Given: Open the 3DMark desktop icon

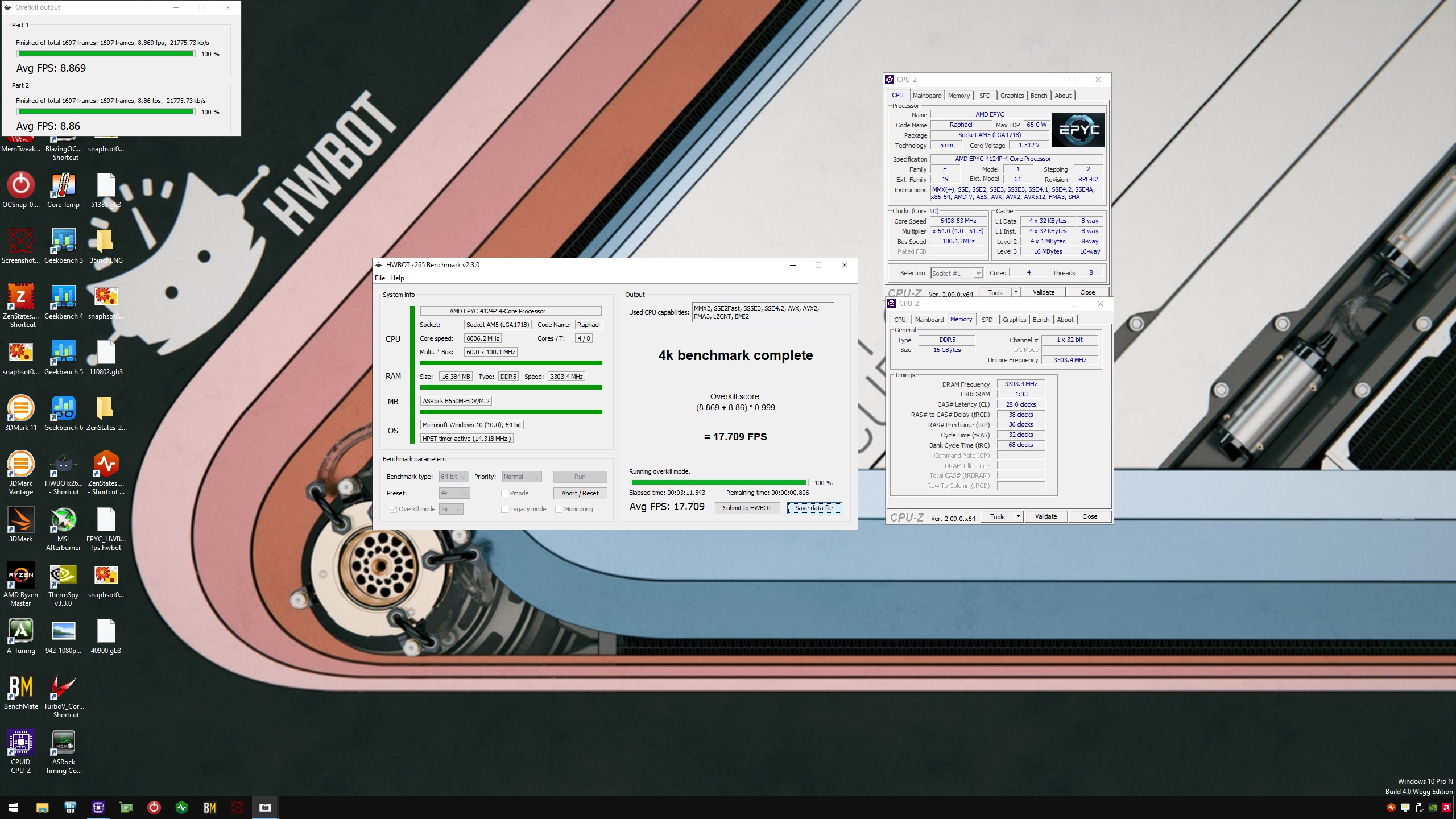Looking at the screenshot, I should tap(21, 526).
